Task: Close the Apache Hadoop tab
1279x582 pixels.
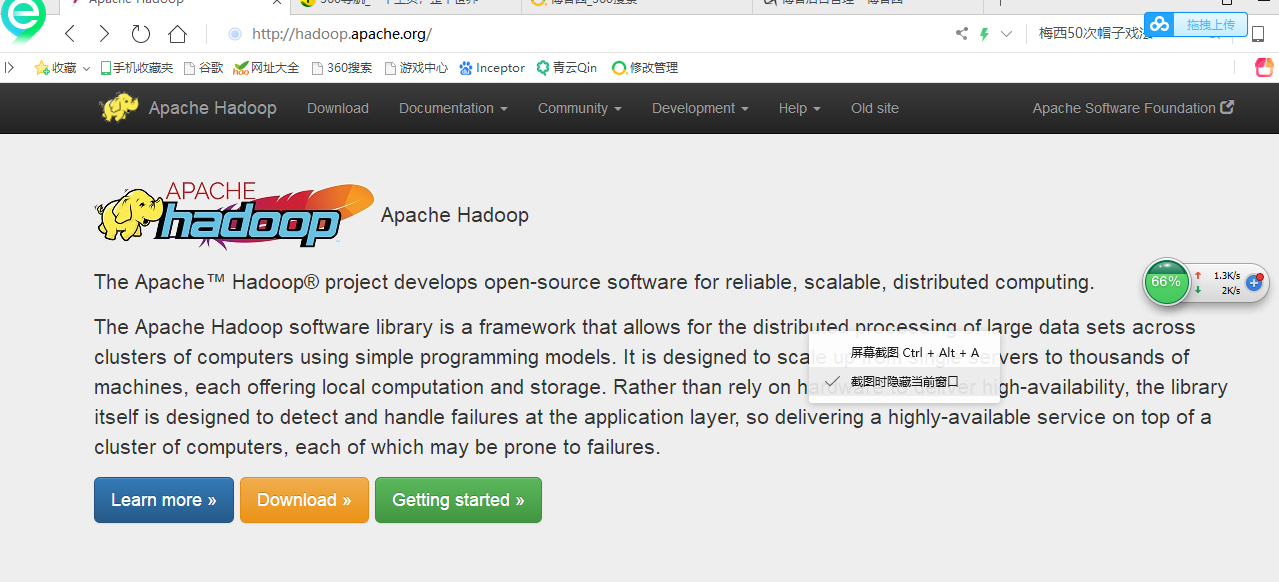Action: 279,3
